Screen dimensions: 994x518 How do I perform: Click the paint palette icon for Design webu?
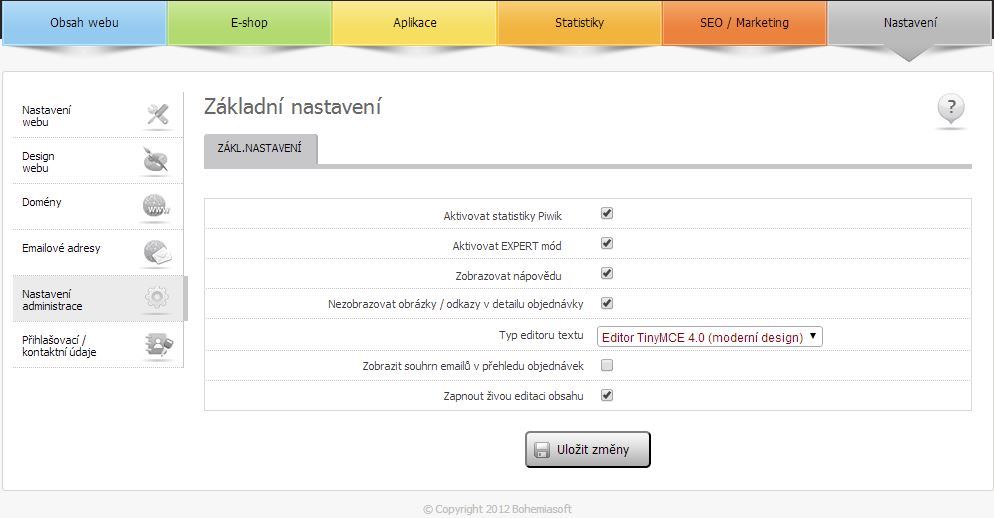[156, 160]
